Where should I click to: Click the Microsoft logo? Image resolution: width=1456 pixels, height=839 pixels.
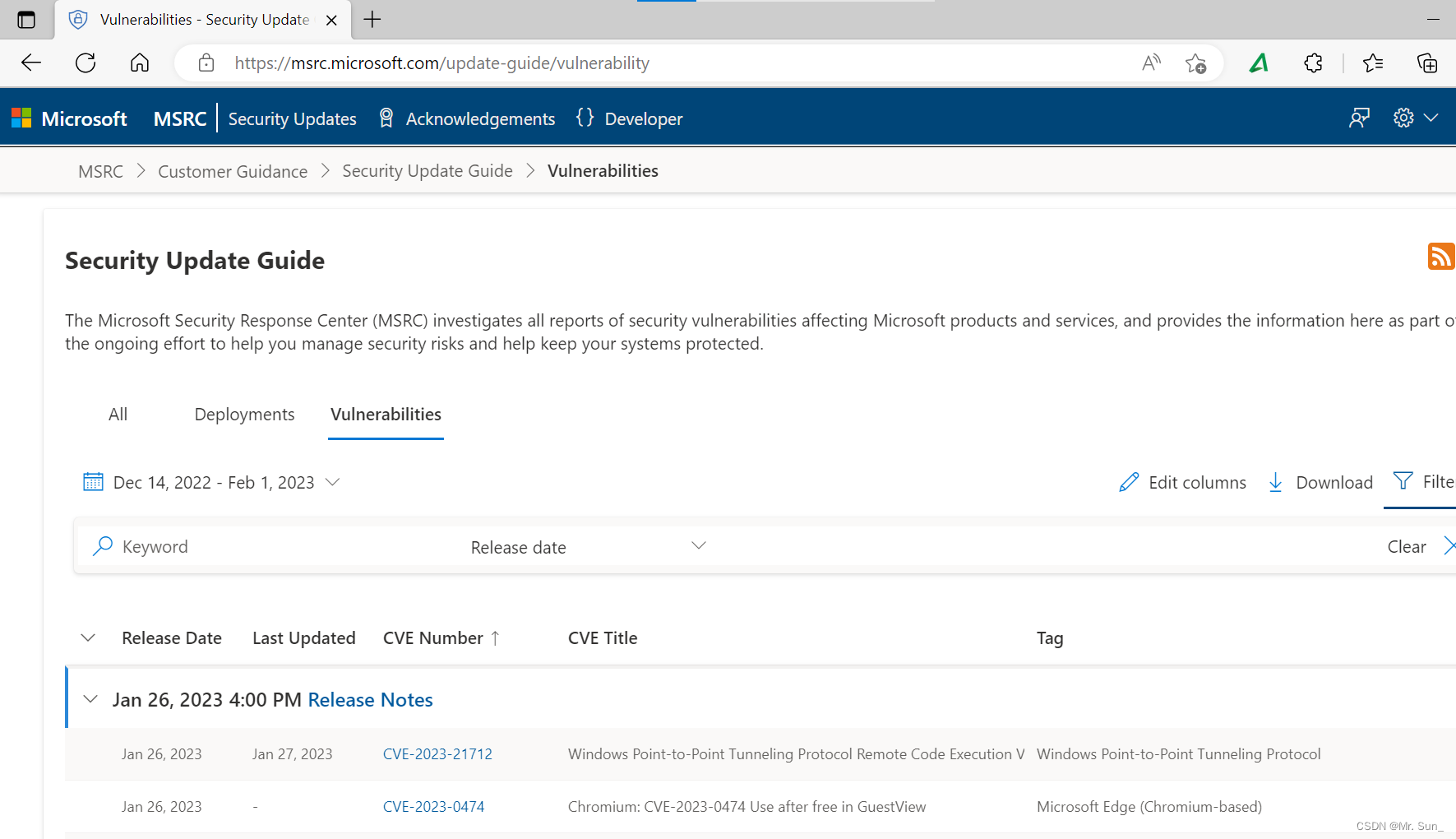click(69, 118)
